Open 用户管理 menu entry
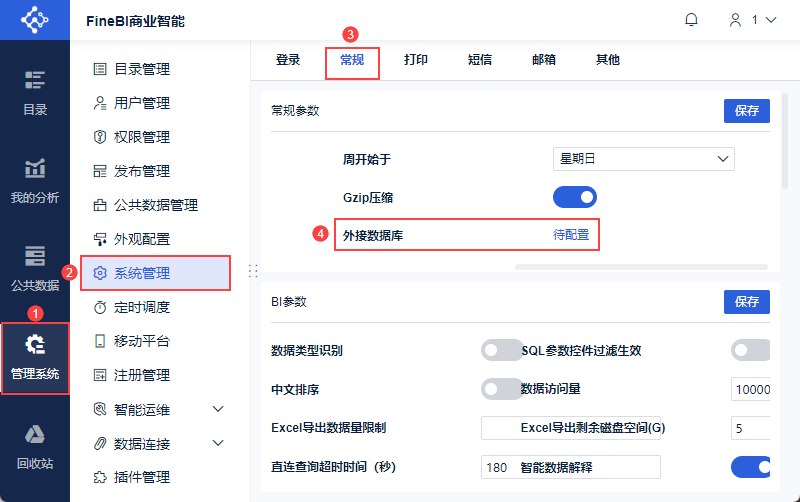This screenshot has width=800, height=502. click(x=141, y=103)
